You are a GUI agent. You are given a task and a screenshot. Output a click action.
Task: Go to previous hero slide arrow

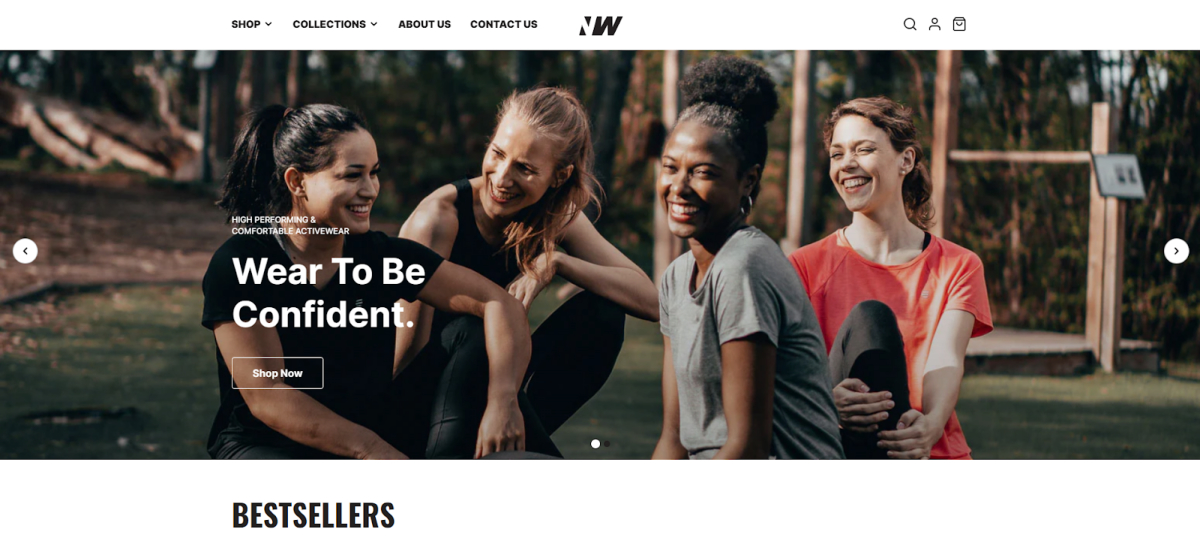25,251
